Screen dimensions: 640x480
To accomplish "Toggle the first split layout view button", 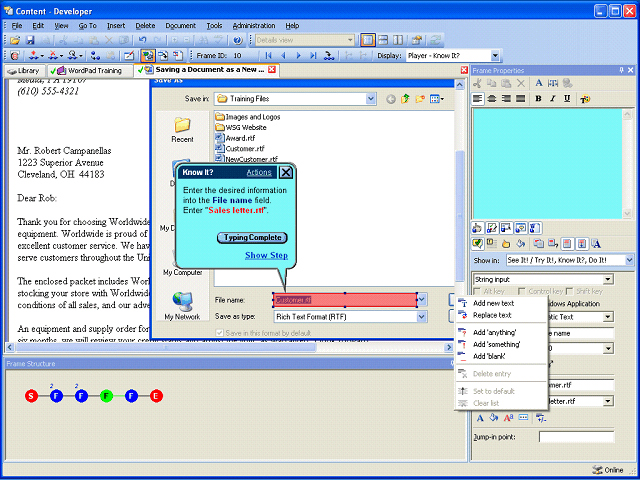I will pyautogui.click(x=368, y=40).
